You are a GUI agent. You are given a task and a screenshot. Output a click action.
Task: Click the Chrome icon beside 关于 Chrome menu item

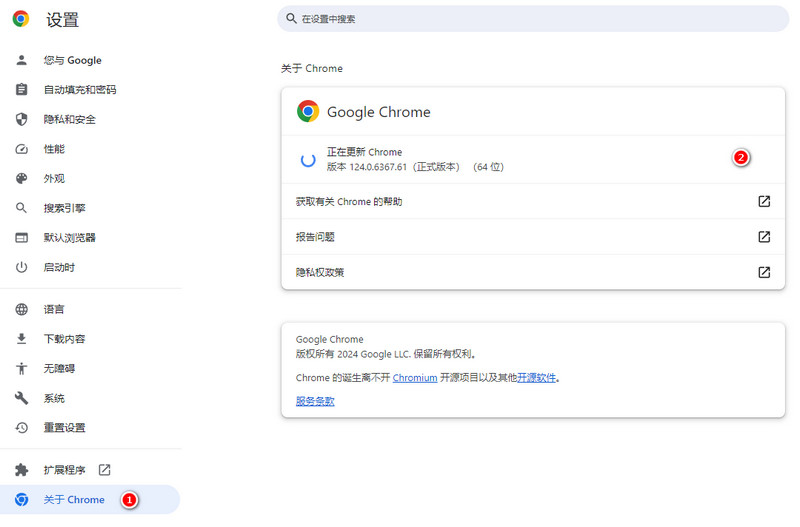21,499
